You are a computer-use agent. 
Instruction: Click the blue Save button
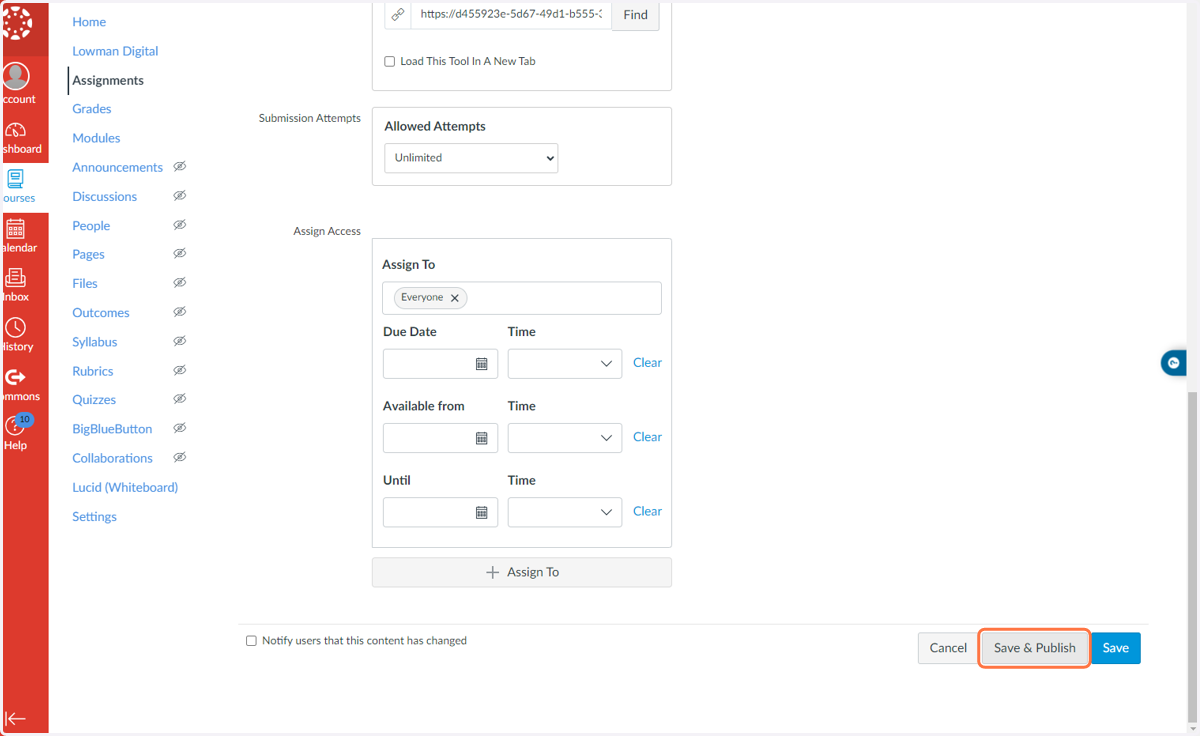[1116, 648]
